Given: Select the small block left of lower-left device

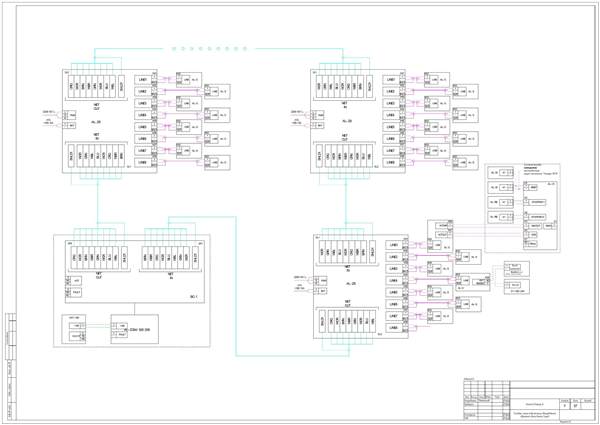Looking at the screenshot, I should pyautogui.click(x=74, y=329).
